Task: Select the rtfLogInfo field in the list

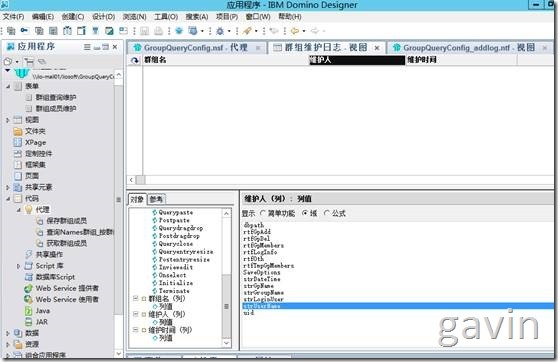Action: pos(260,252)
